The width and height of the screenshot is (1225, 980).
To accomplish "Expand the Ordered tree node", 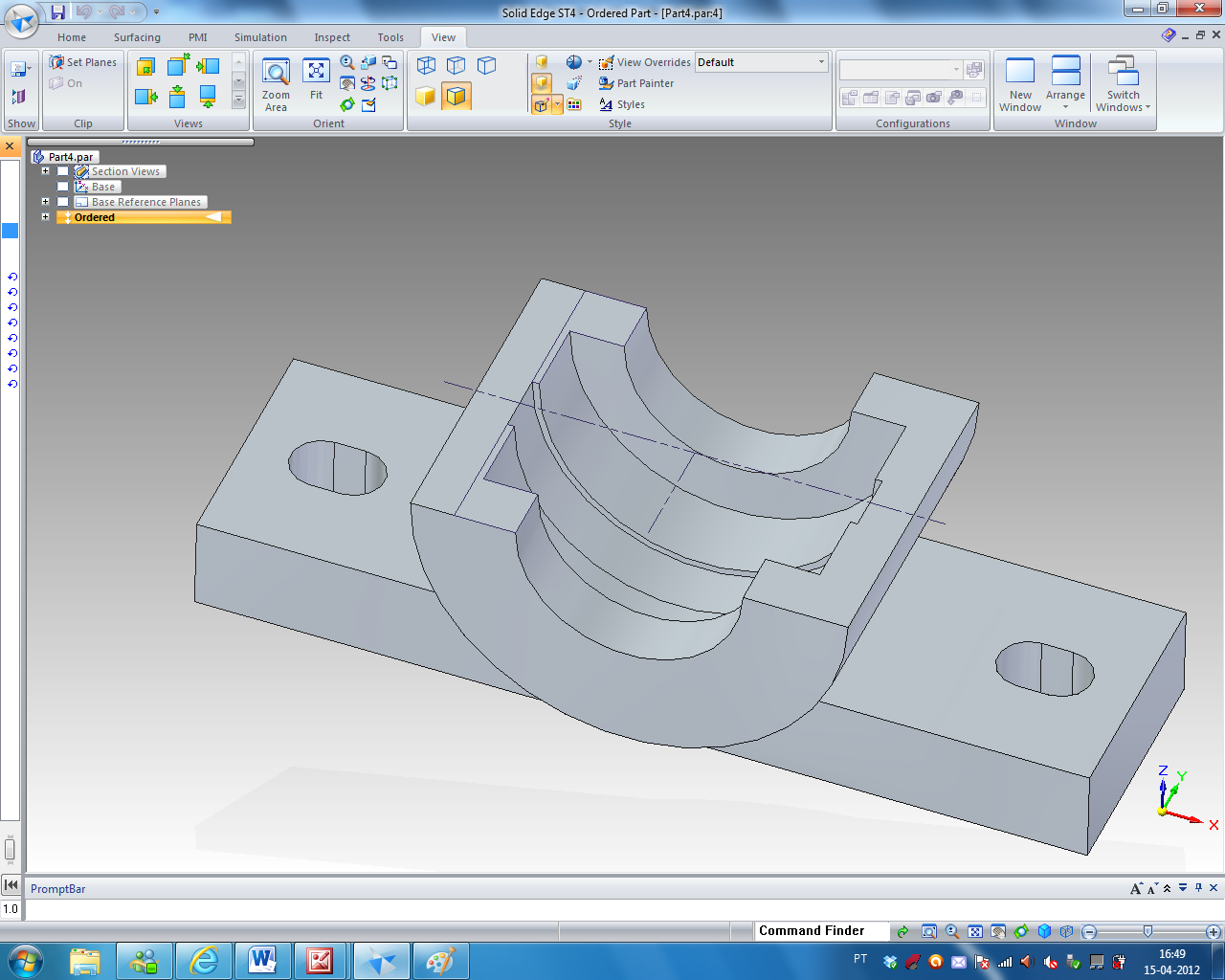I will [45, 217].
